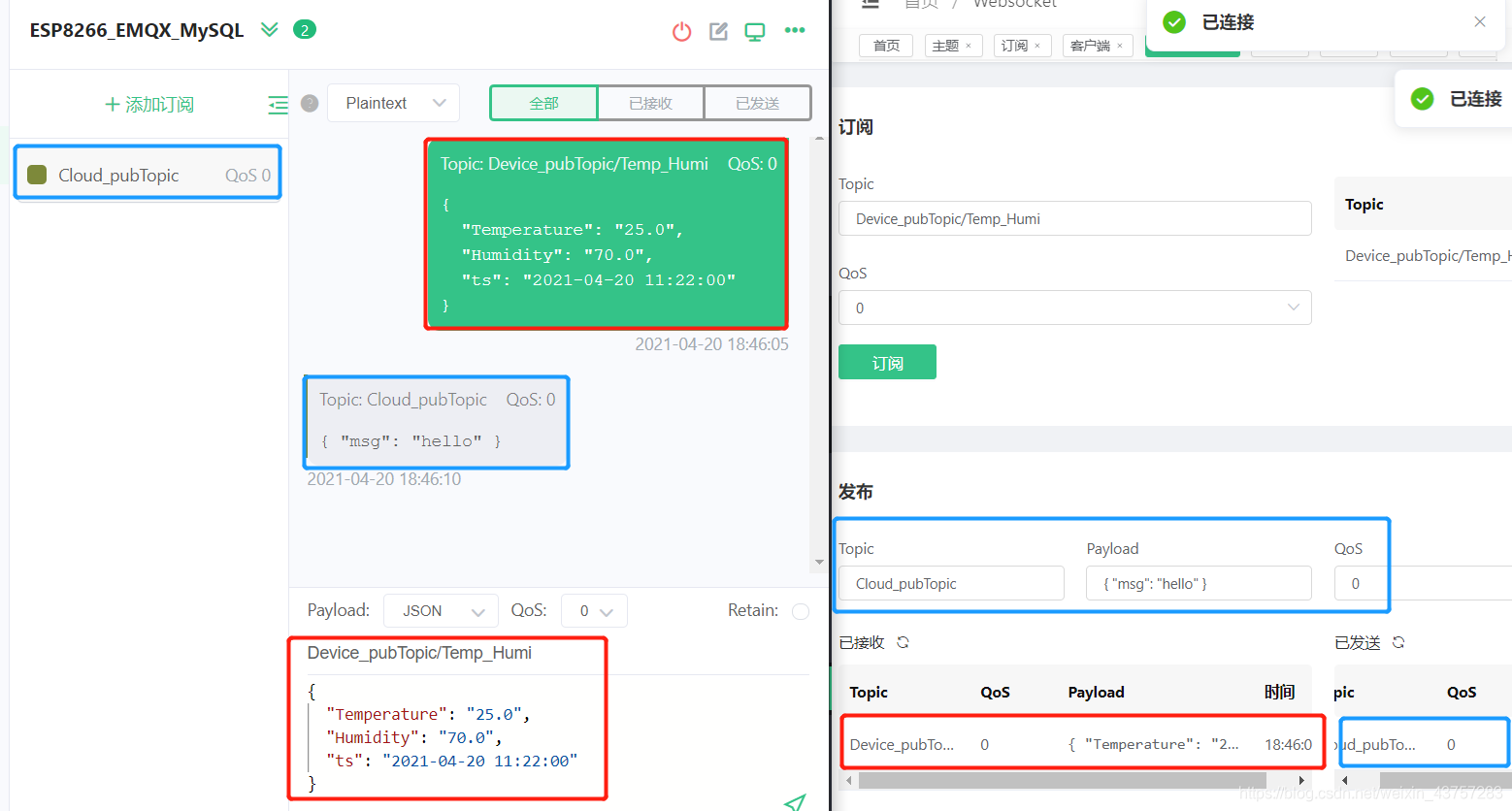Image resolution: width=1512 pixels, height=811 pixels.
Task: Click sent table ud_pubTo... topic cell
Action: [1376, 744]
